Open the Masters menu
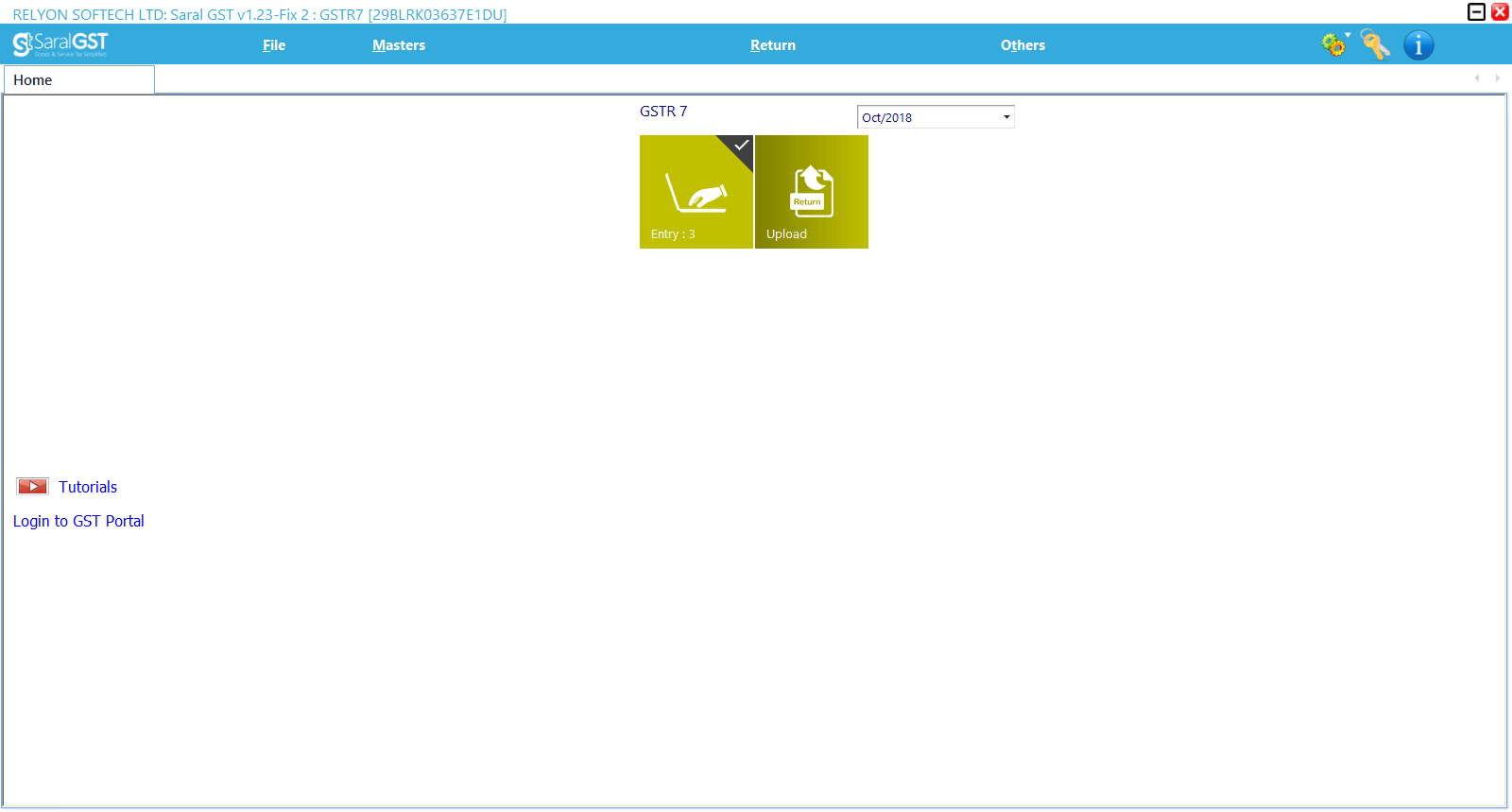The width and height of the screenshot is (1512, 812). point(399,45)
